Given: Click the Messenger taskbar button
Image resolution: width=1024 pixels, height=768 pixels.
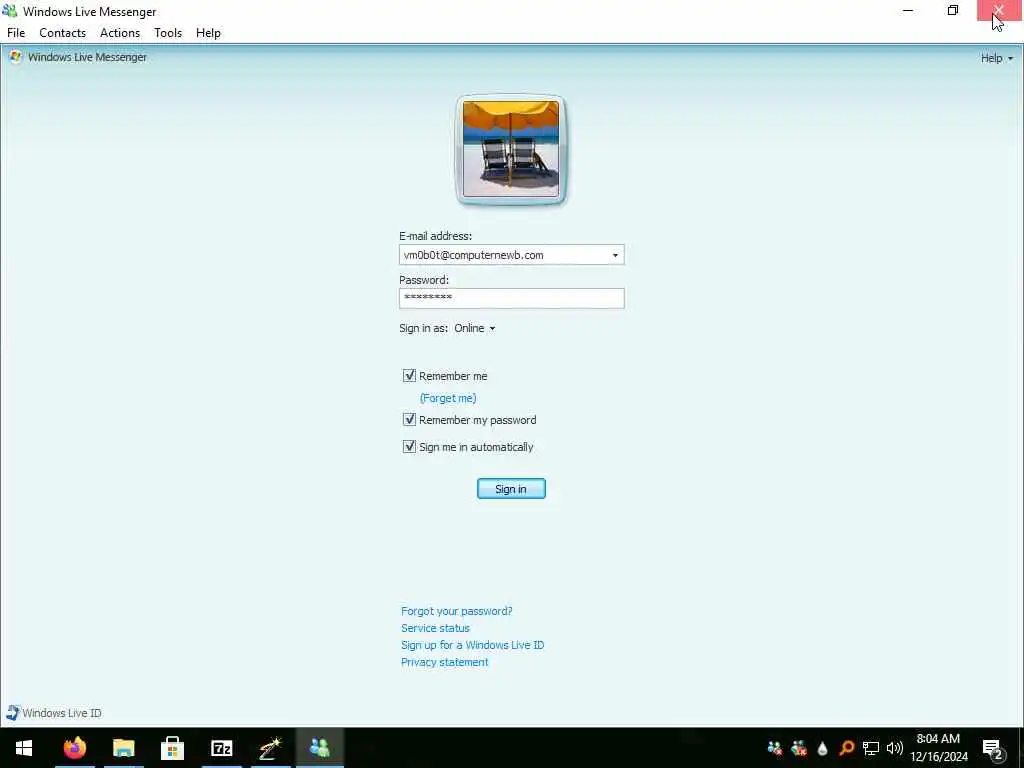Looking at the screenshot, I should [x=320, y=748].
